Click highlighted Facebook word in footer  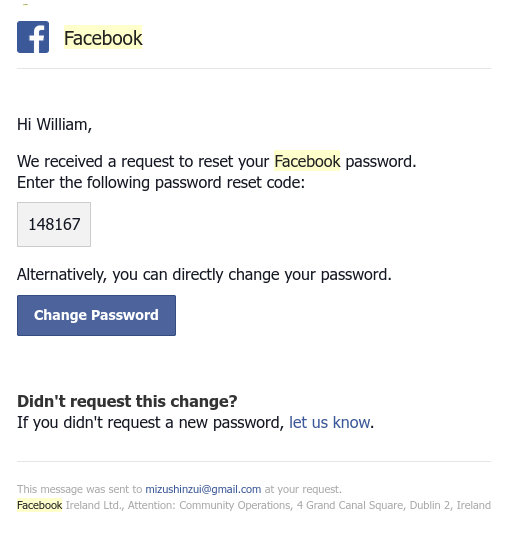(x=39, y=505)
